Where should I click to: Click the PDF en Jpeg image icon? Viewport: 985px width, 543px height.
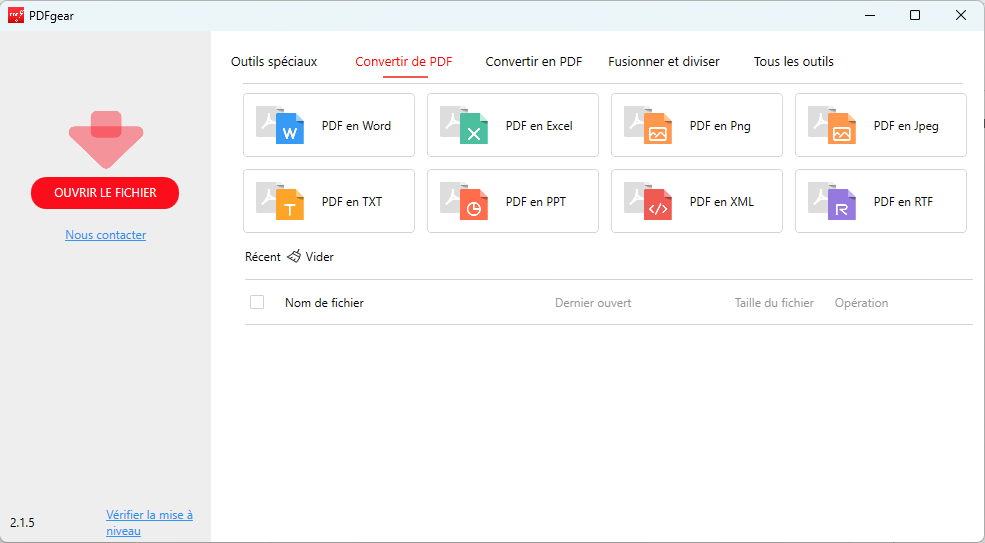click(x=832, y=125)
